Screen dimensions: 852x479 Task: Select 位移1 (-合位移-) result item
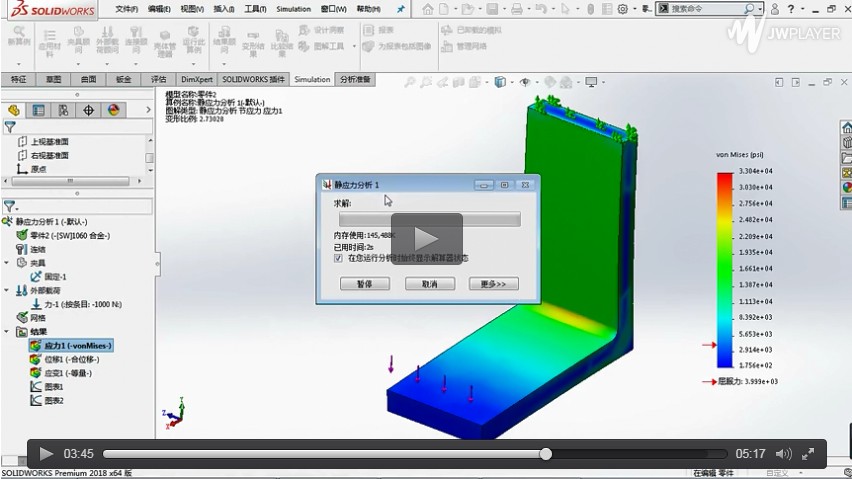pos(65,359)
